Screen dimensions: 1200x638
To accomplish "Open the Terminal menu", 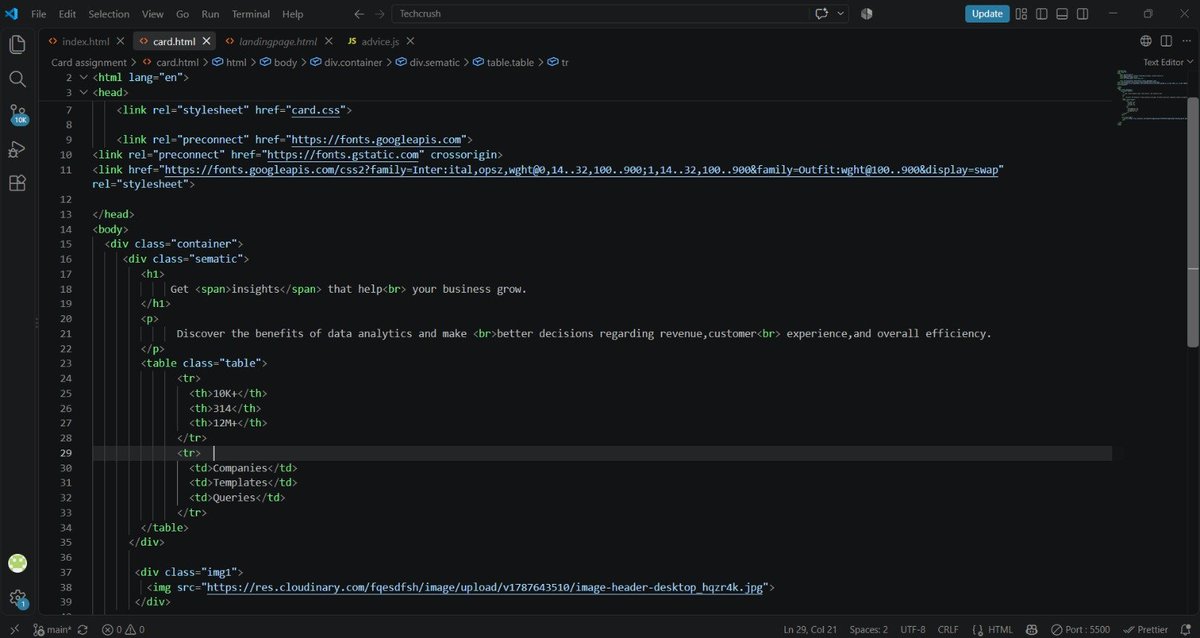I will [x=251, y=14].
